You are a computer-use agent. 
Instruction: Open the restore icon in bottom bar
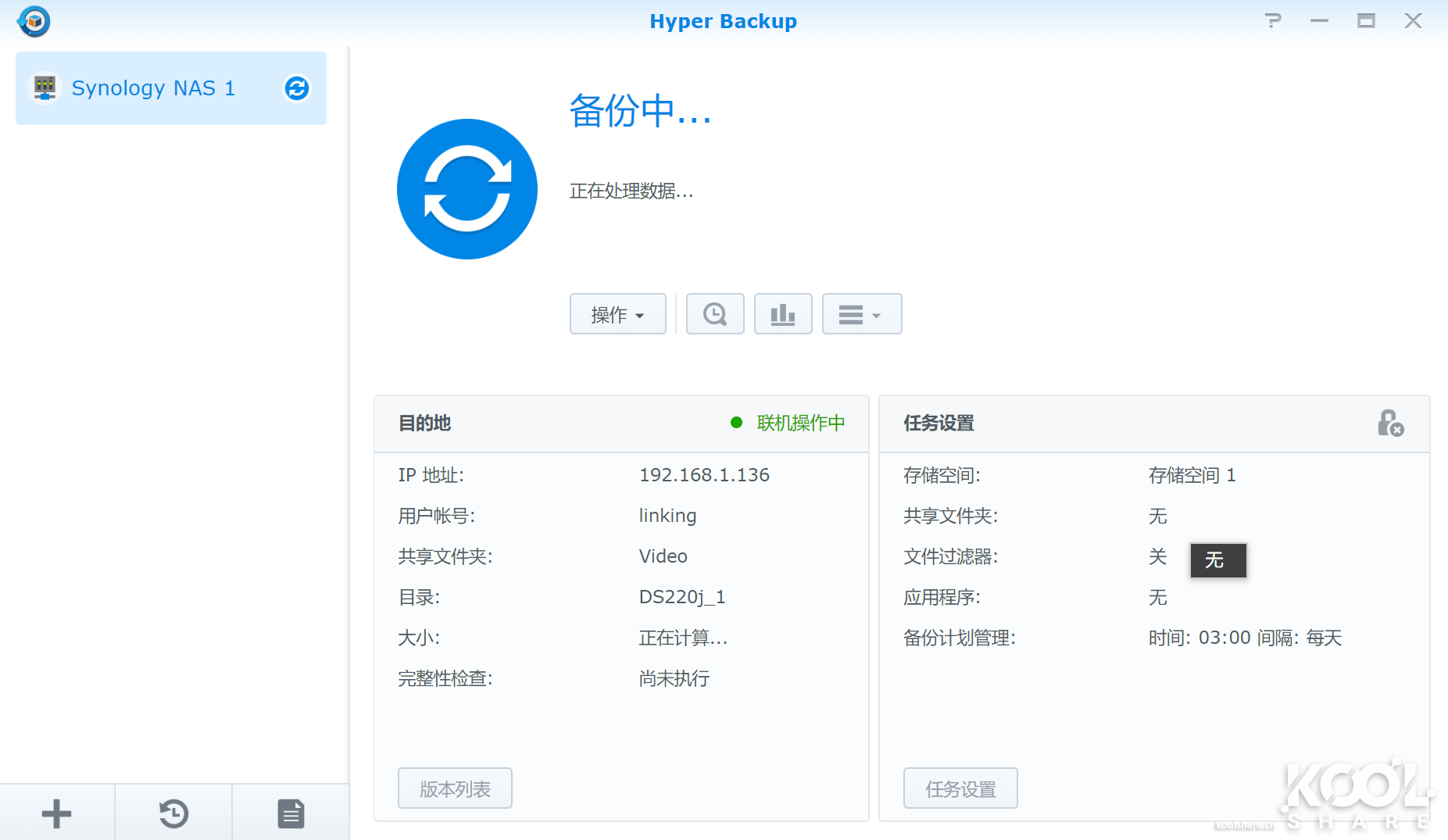tap(173, 813)
